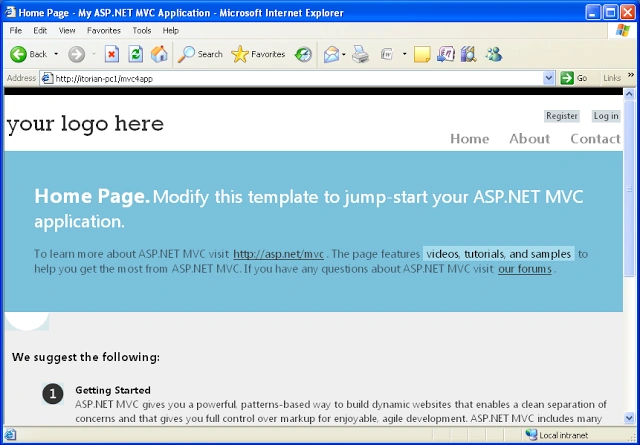Open the Favorites menu
Viewport: 640px width, 445px height.
pyautogui.click(x=104, y=31)
